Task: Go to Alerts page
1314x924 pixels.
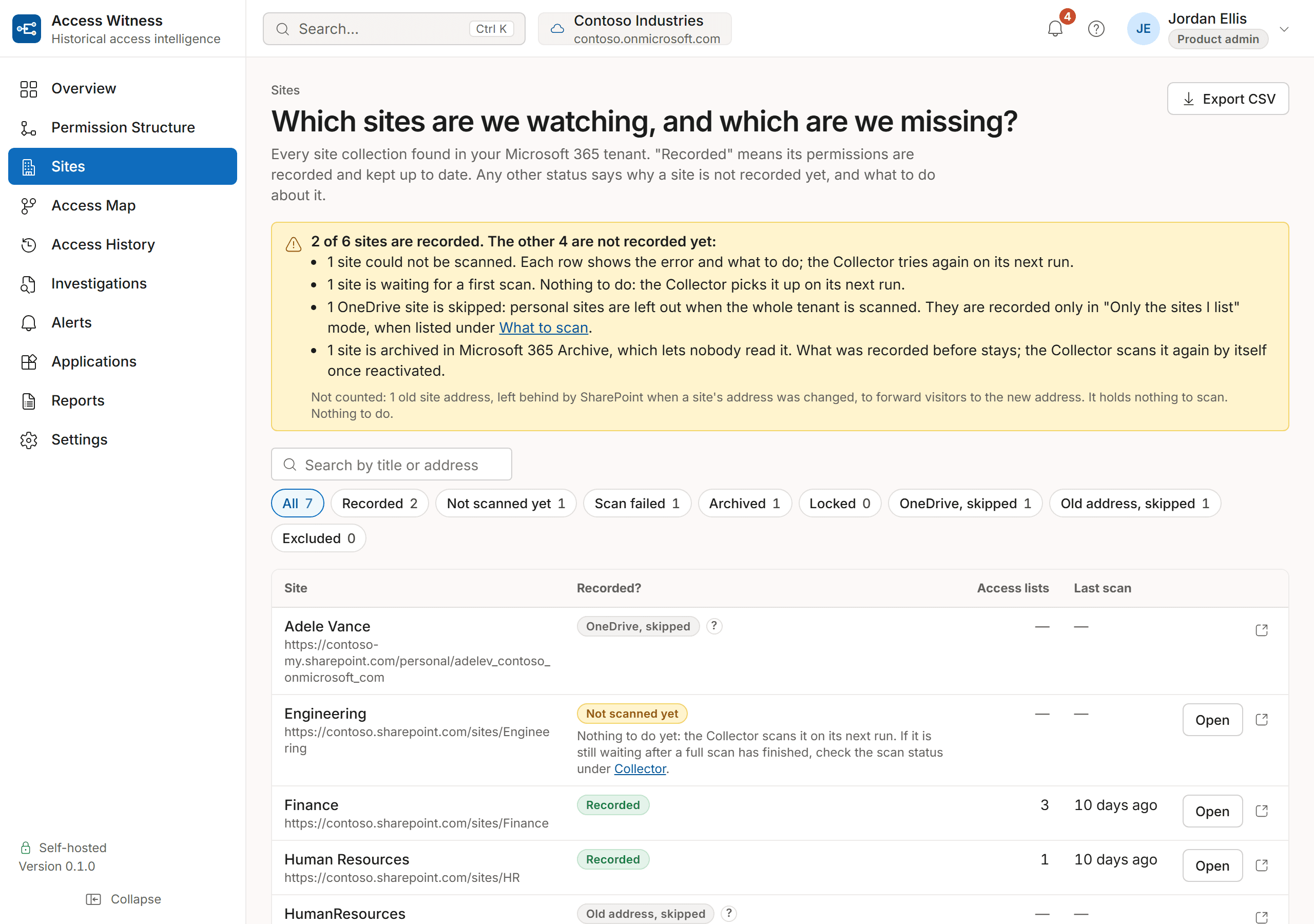Action: [123, 322]
